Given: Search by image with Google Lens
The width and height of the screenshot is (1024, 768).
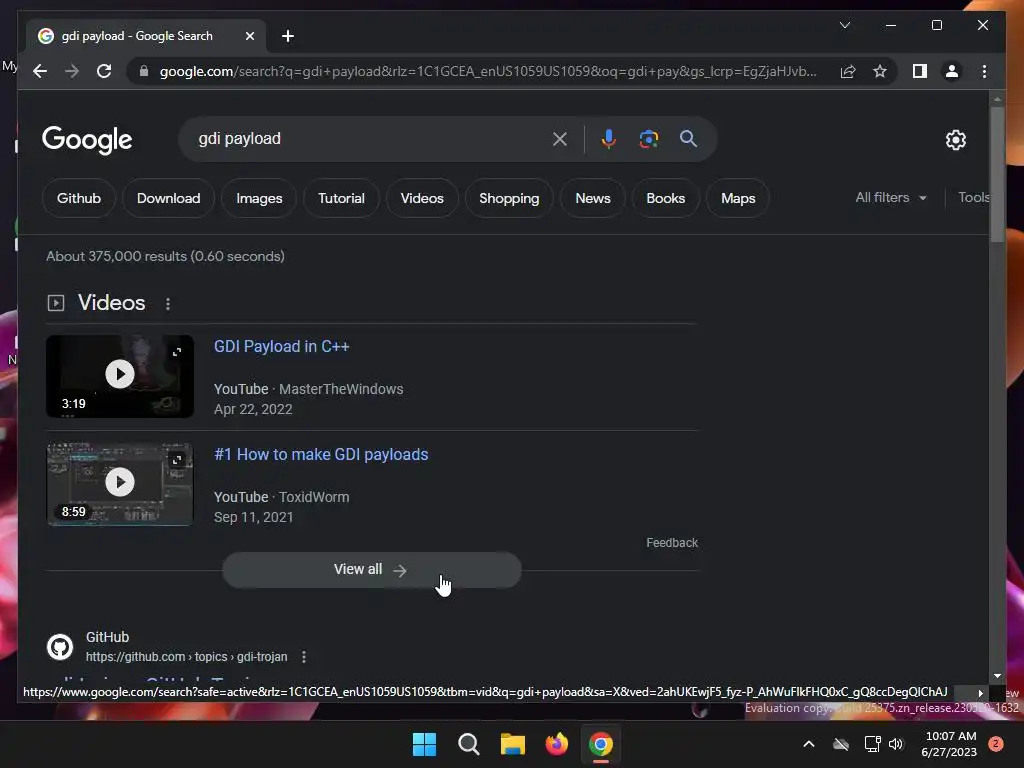Looking at the screenshot, I should click(648, 138).
